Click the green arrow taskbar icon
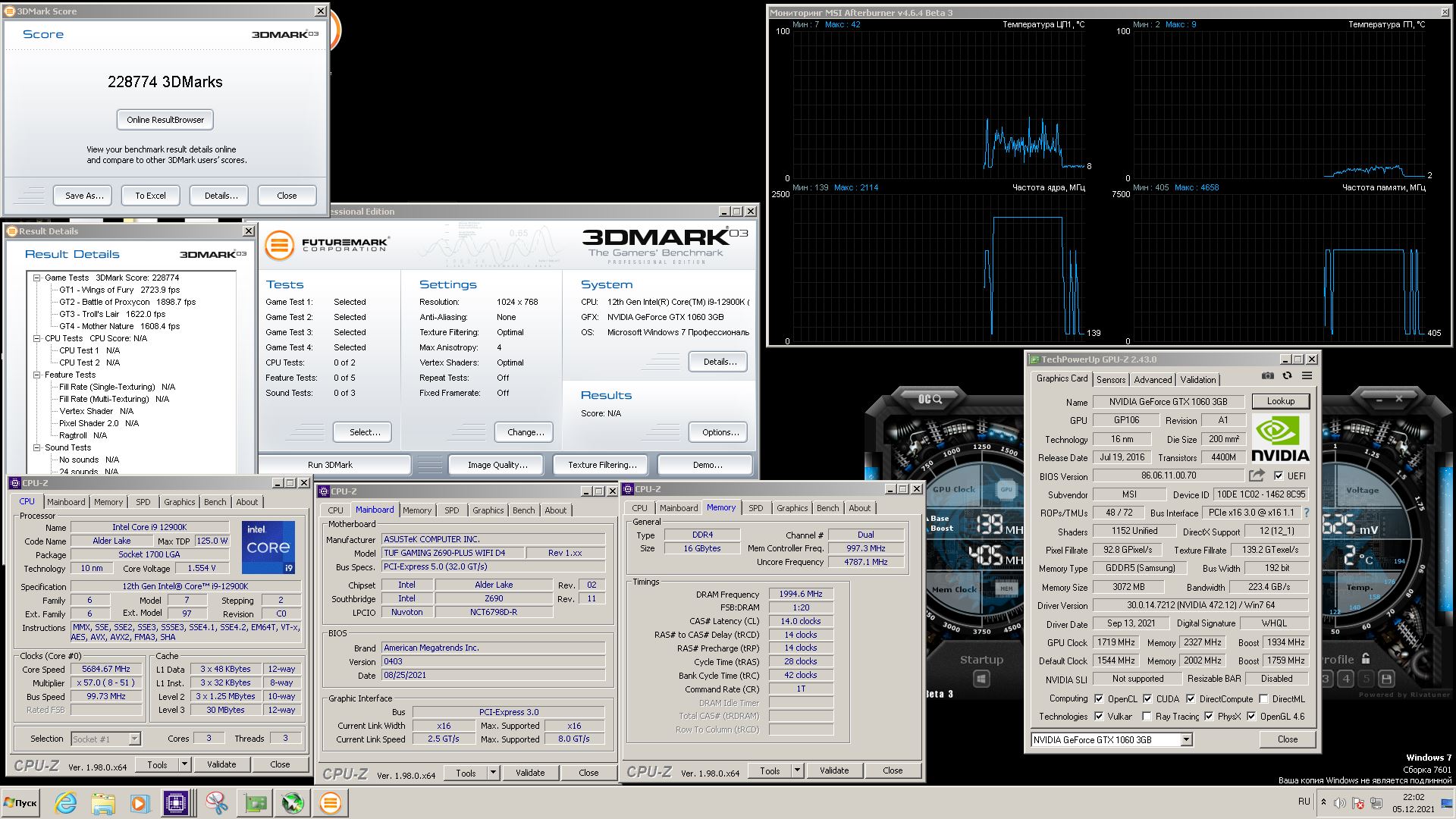The width and height of the screenshot is (1456, 819). tap(293, 803)
